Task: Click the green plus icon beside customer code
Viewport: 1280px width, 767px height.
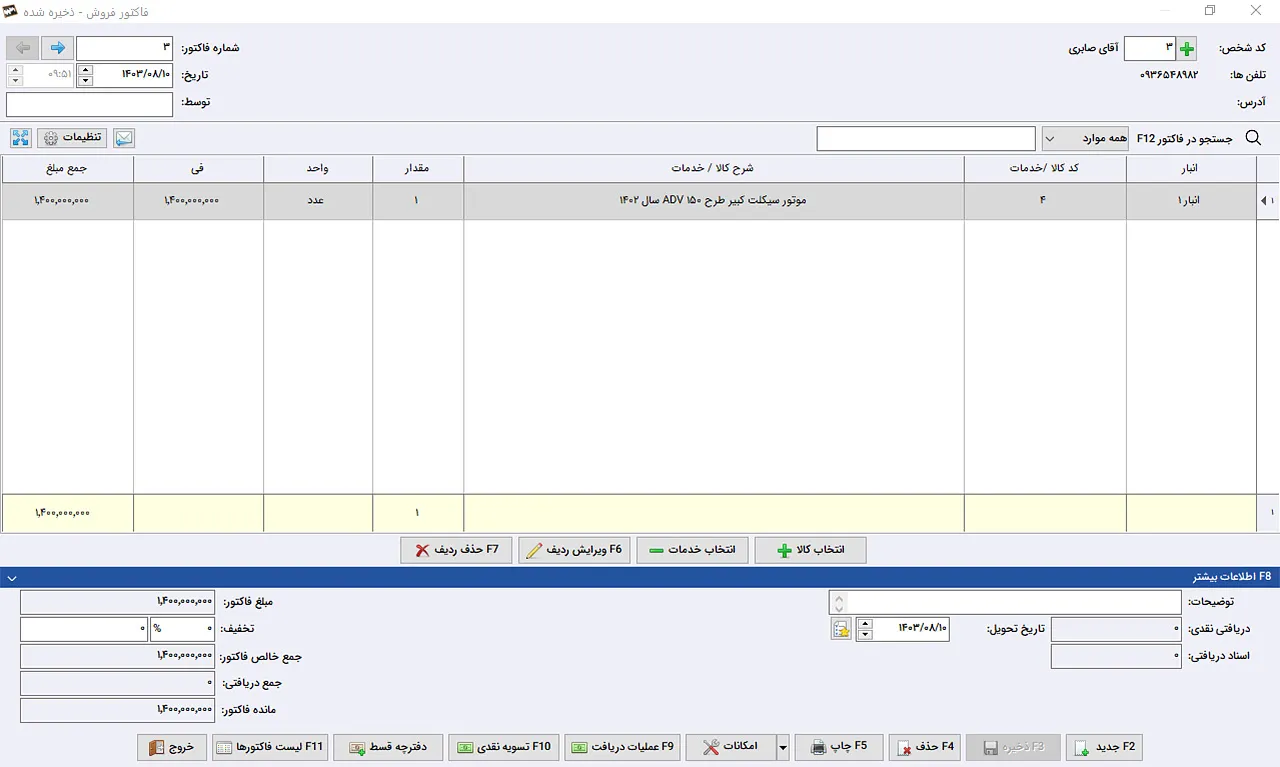Action: [1187, 48]
